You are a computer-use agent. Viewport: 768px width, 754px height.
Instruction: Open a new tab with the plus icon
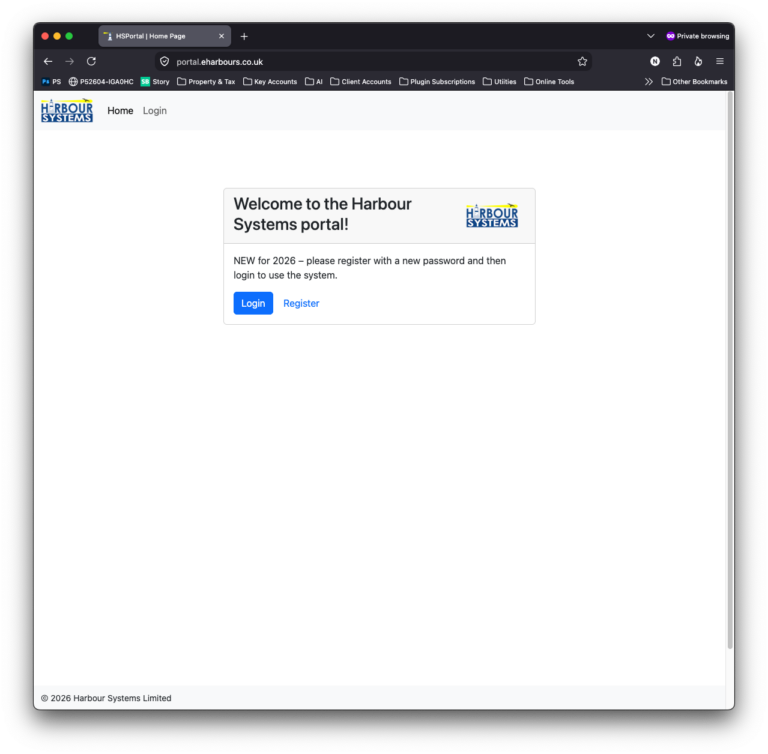[244, 36]
